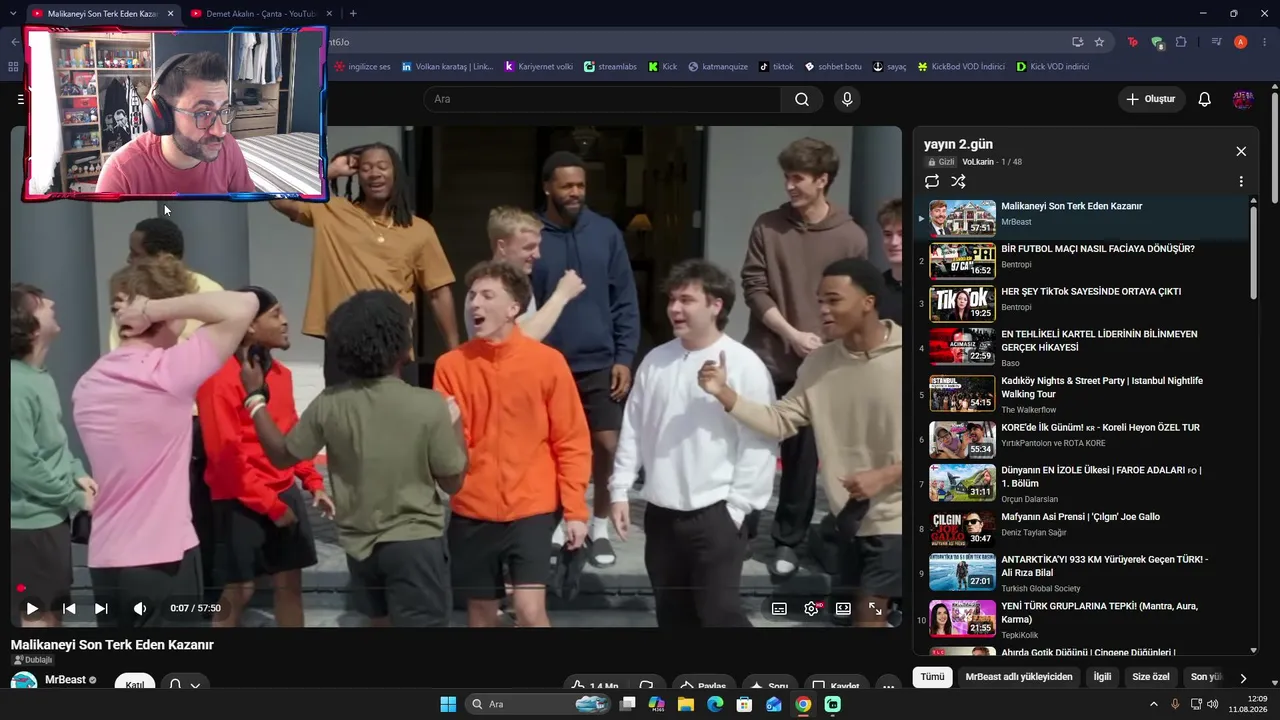
Task: Focus the YouTube search box
Action: coord(602,99)
